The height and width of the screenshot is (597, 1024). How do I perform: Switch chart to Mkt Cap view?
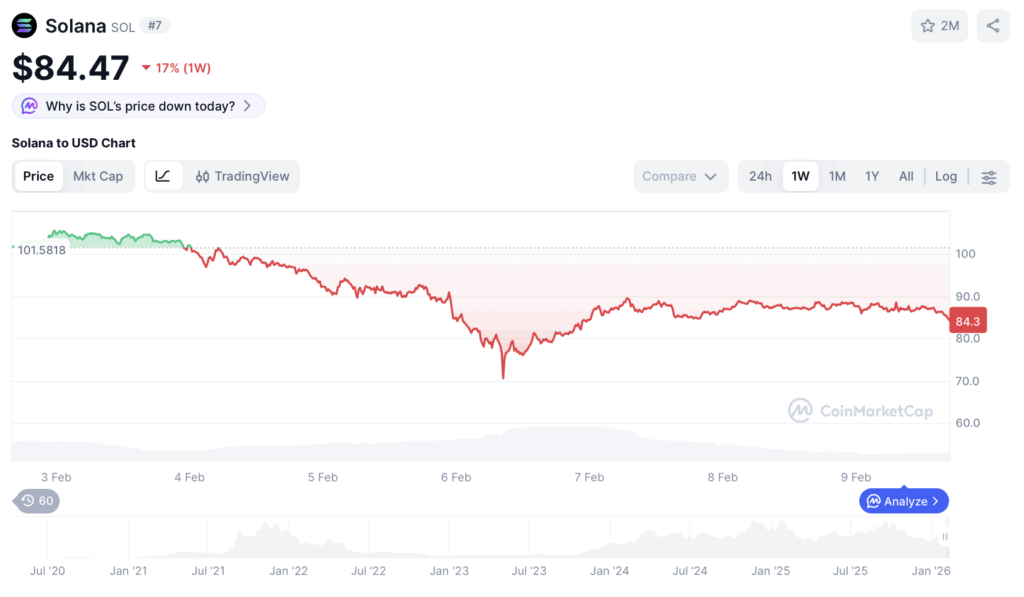(x=98, y=176)
